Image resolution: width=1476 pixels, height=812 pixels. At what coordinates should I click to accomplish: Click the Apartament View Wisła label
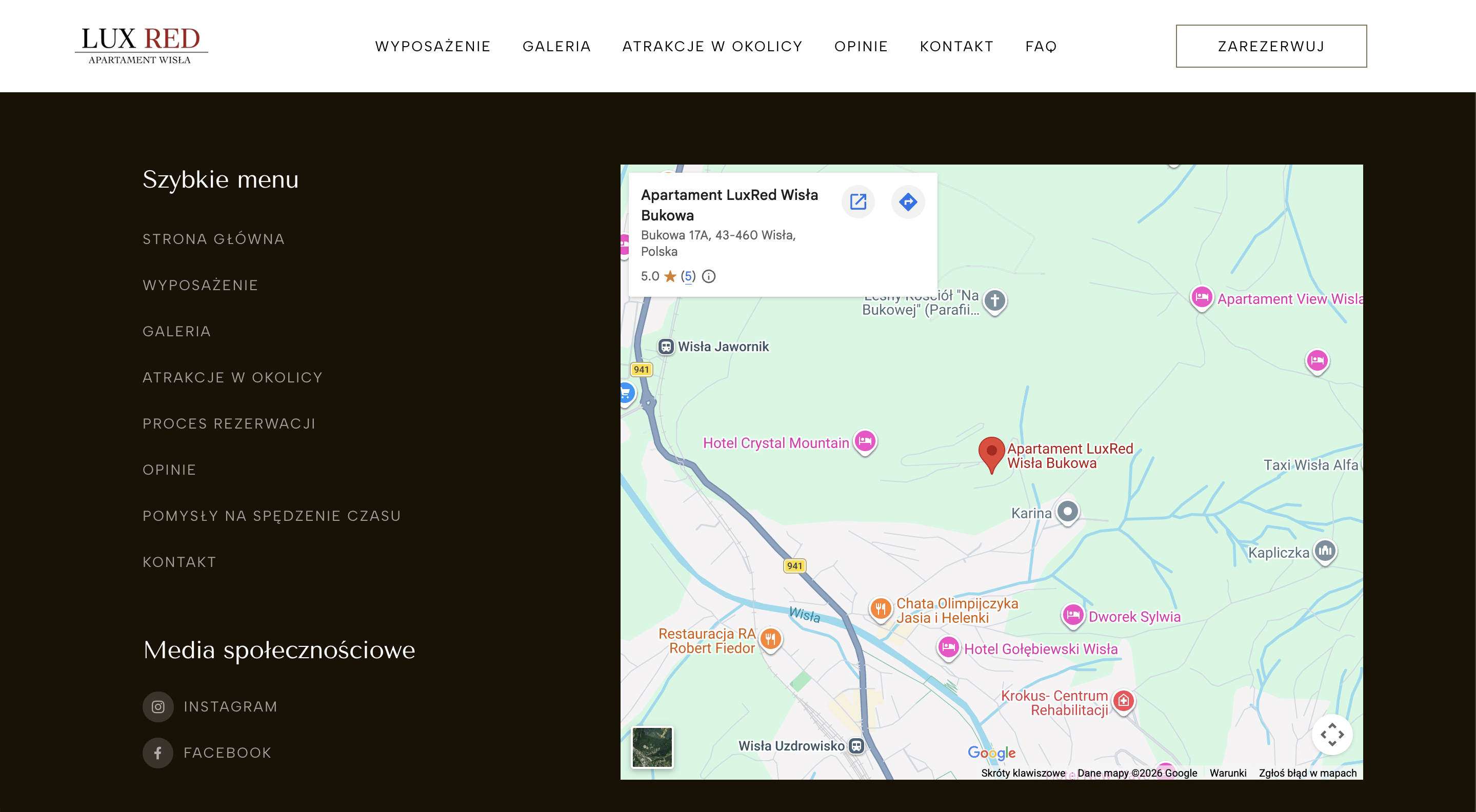(x=1290, y=299)
